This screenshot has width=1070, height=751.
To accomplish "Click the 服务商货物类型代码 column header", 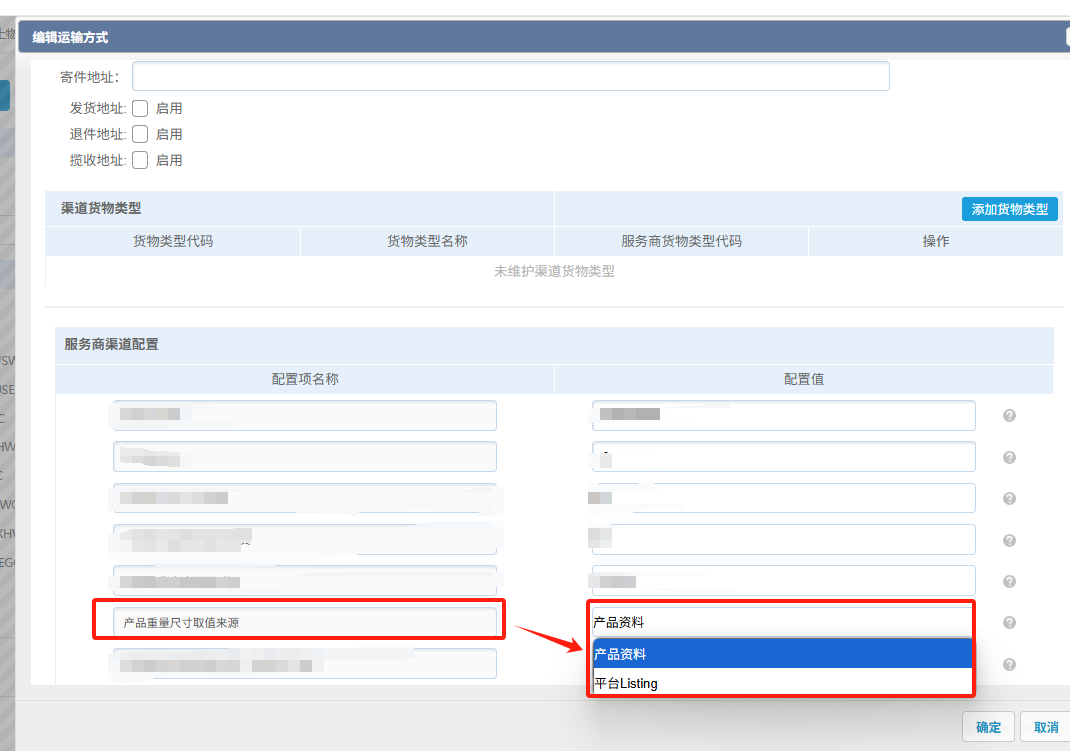I will pyautogui.click(x=681, y=241).
